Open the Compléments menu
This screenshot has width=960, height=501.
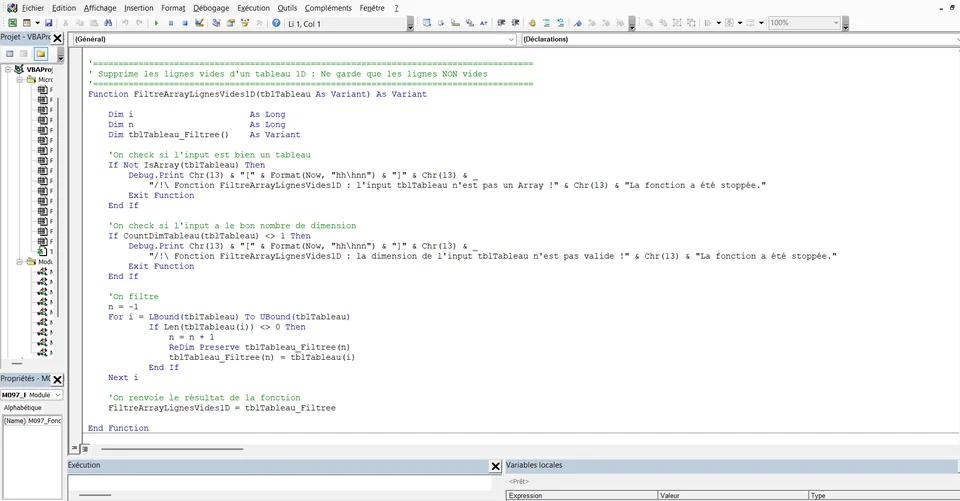click(x=328, y=8)
